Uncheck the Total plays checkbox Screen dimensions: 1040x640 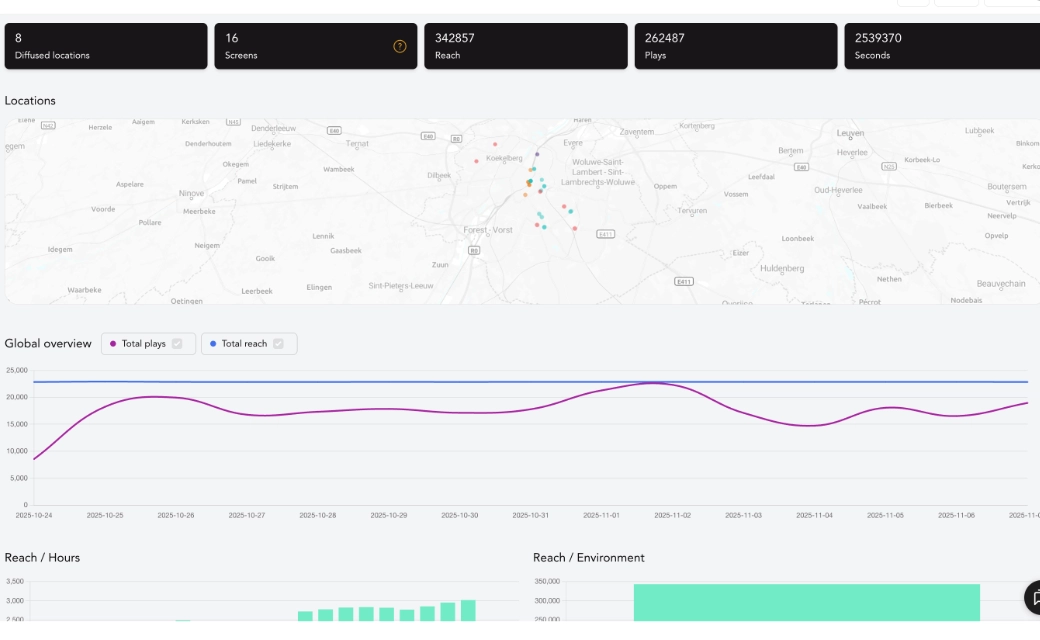click(x=177, y=344)
